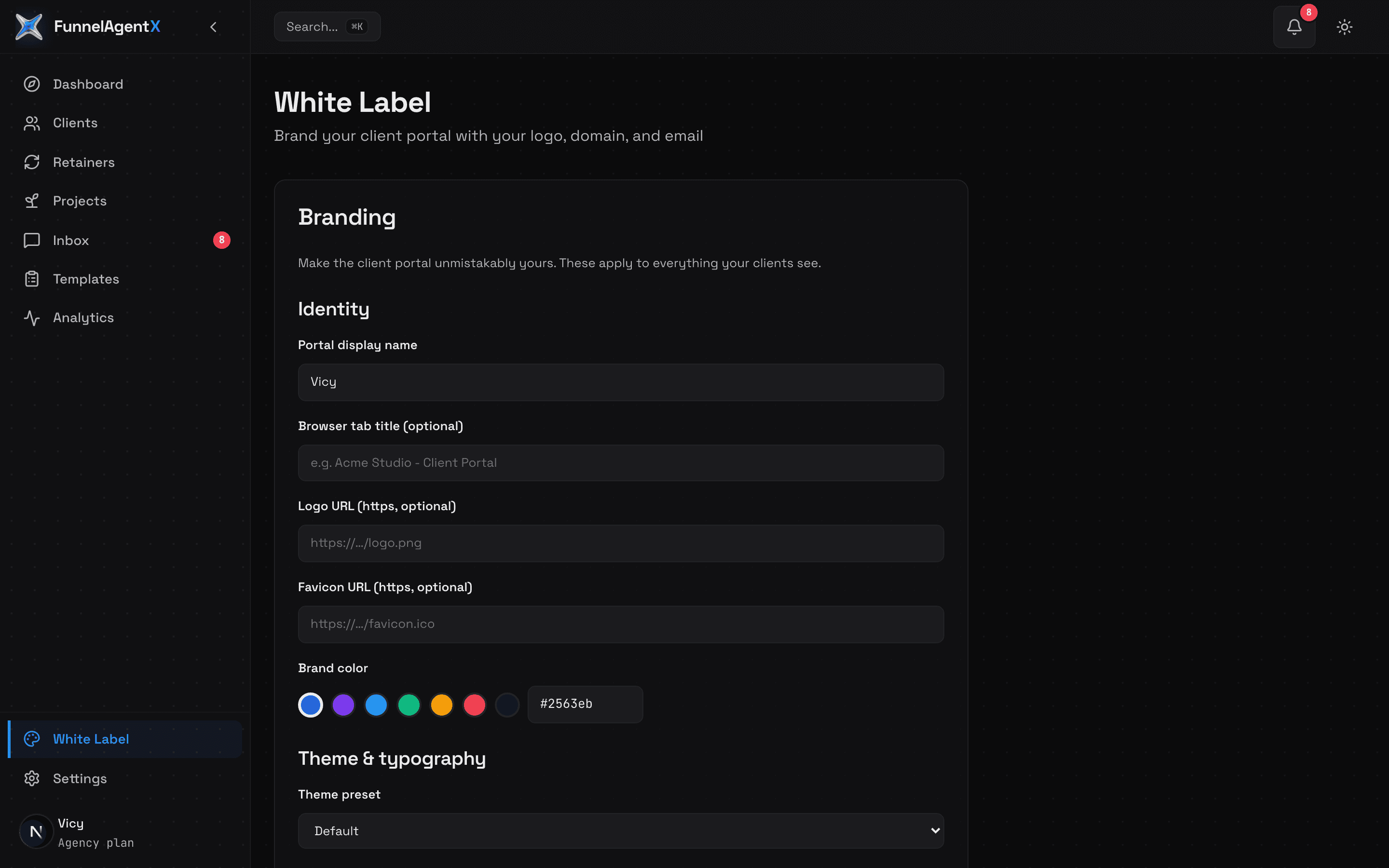Select the White Label sidebar item

(x=125, y=739)
